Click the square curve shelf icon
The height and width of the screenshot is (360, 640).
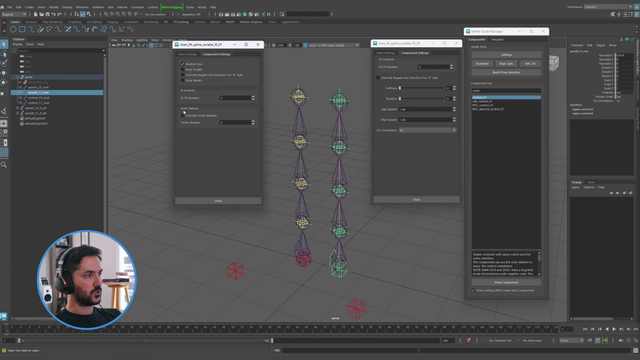(x=22, y=29)
